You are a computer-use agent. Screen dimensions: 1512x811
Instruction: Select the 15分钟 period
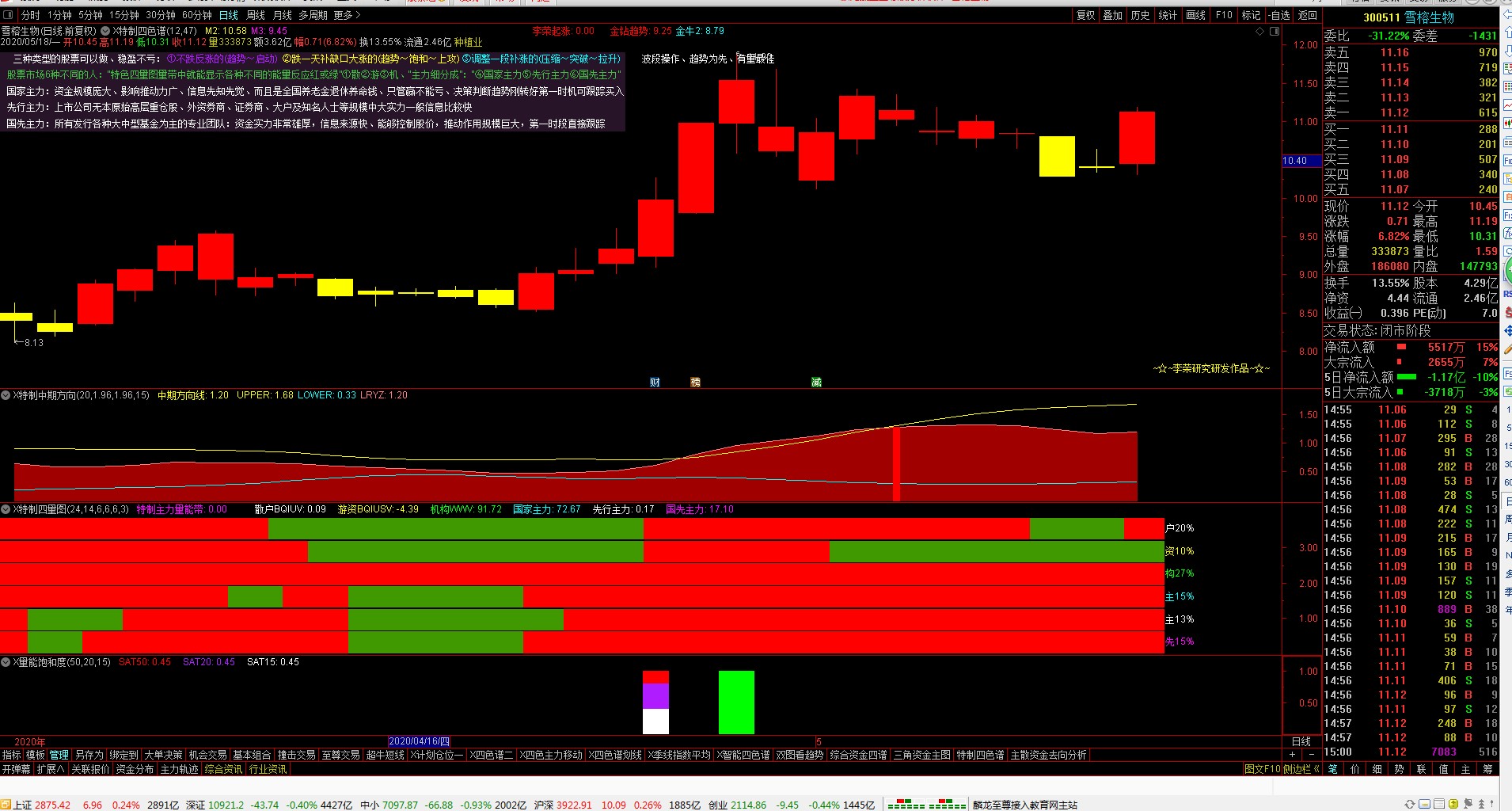click(x=124, y=15)
